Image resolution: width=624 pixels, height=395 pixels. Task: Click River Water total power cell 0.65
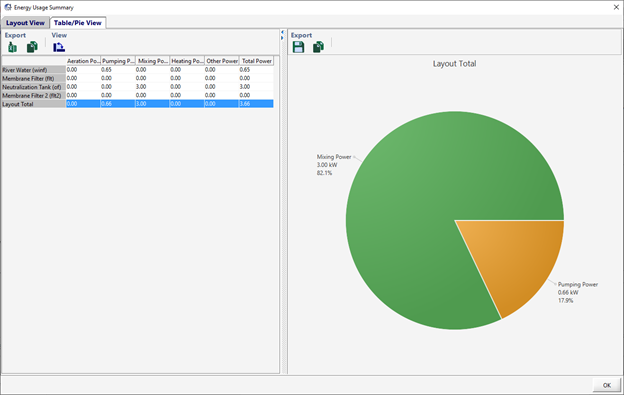click(256, 70)
